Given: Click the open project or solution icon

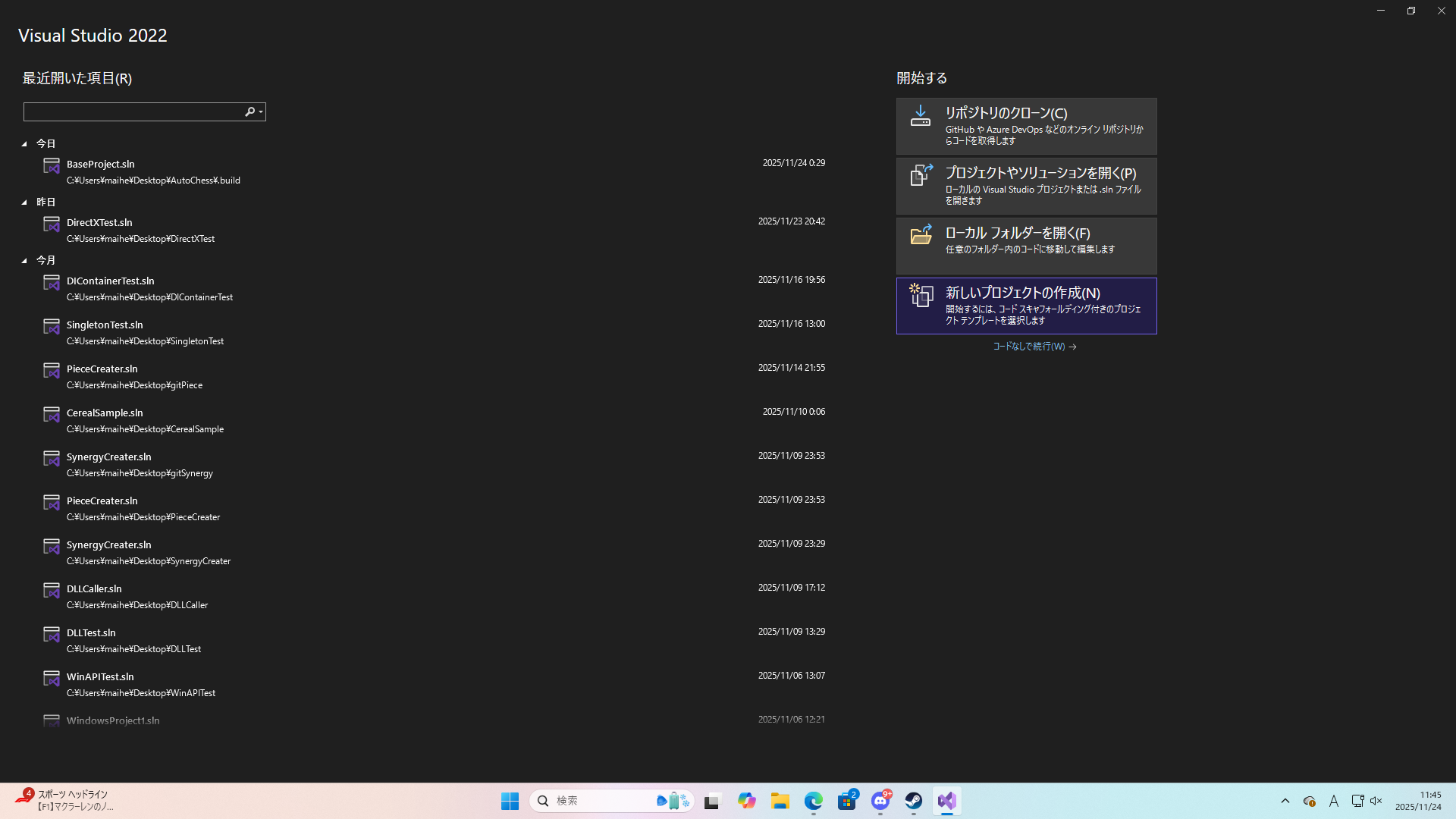Looking at the screenshot, I should [x=921, y=175].
